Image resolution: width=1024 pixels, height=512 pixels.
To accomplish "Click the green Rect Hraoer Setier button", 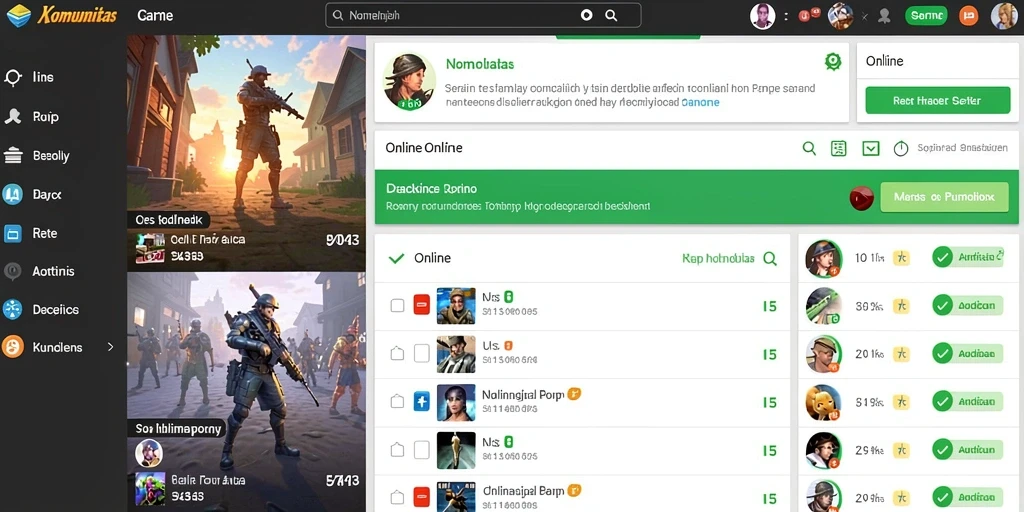I will [x=936, y=101].
